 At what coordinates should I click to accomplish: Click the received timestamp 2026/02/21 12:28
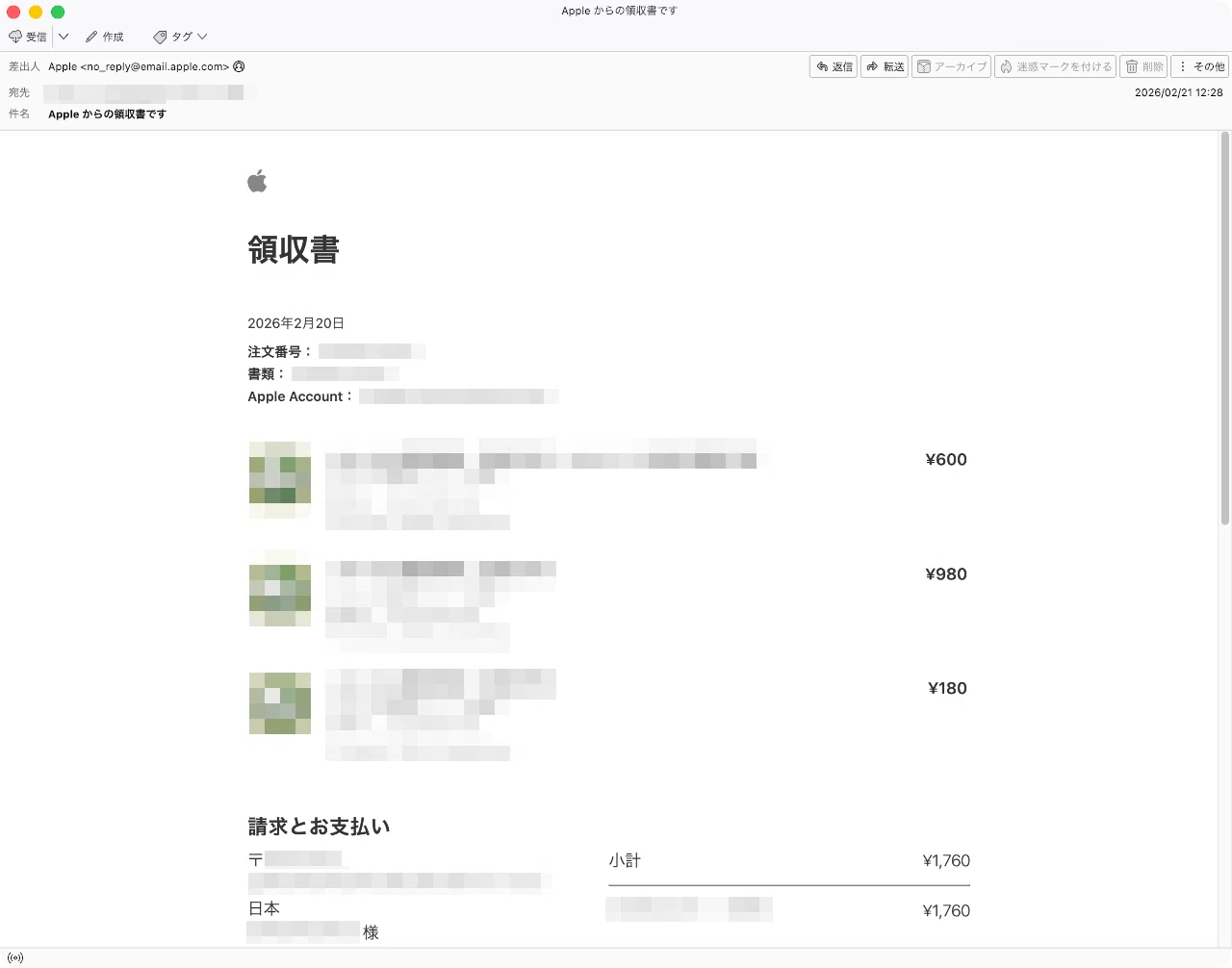(x=1179, y=92)
